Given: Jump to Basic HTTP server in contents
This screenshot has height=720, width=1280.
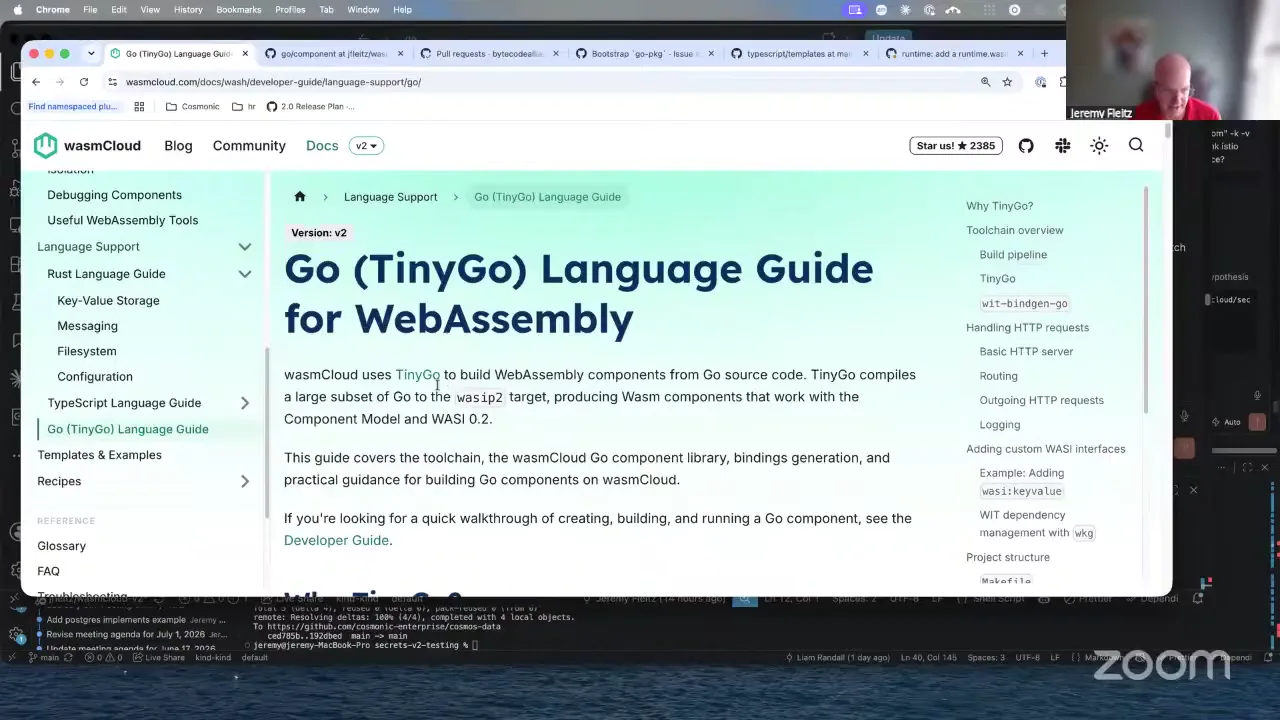Looking at the screenshot, I should point(1026,352).
